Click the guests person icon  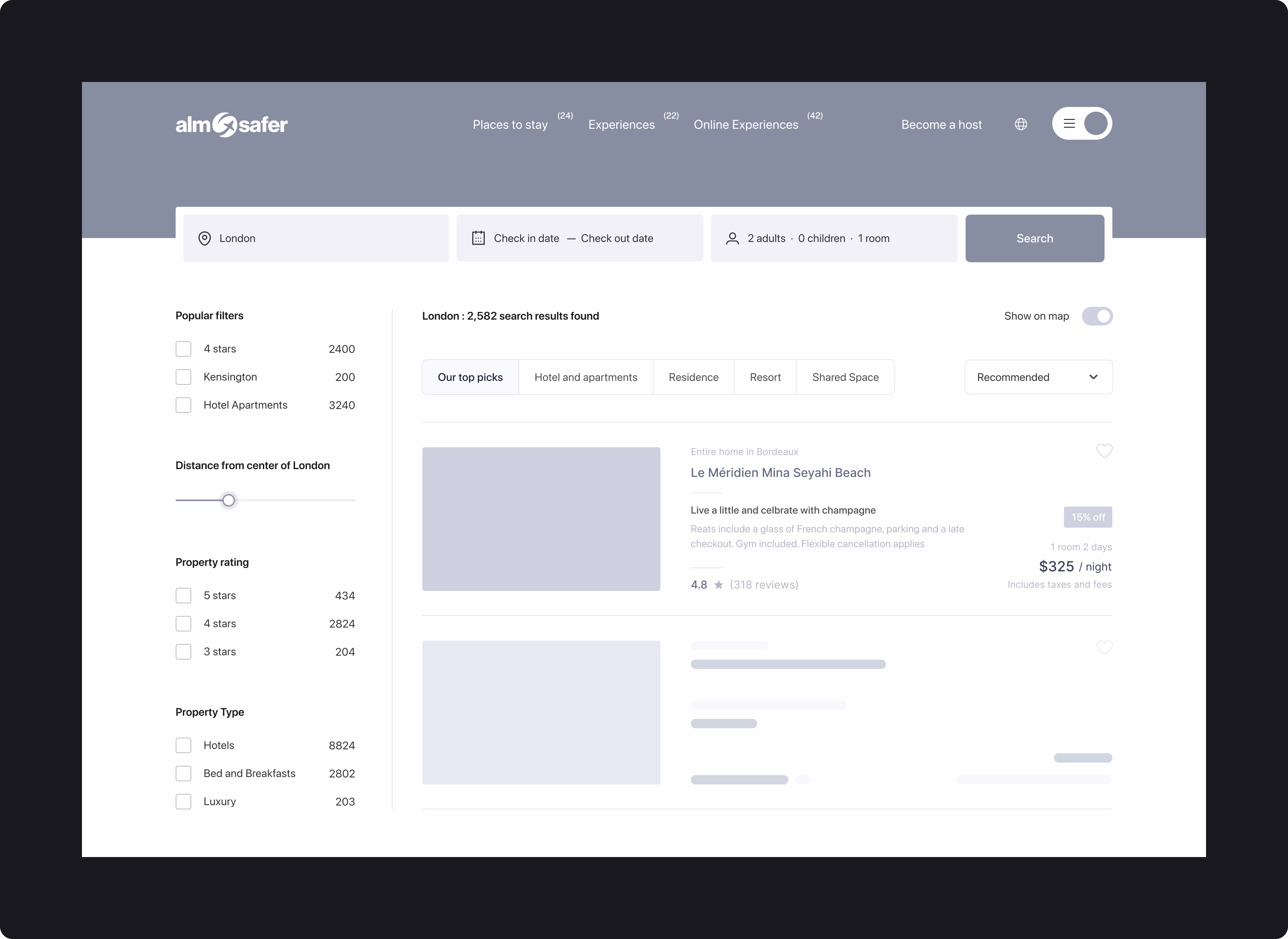click(x=732, y=239)
